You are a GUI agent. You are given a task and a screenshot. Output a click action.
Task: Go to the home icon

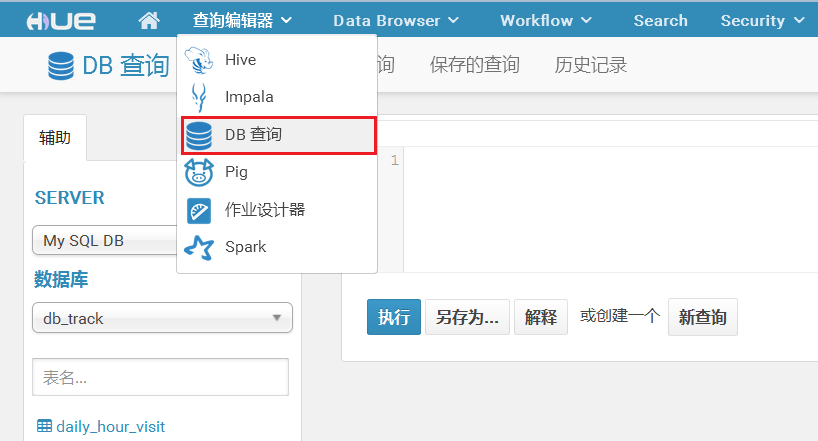point(149,20)
